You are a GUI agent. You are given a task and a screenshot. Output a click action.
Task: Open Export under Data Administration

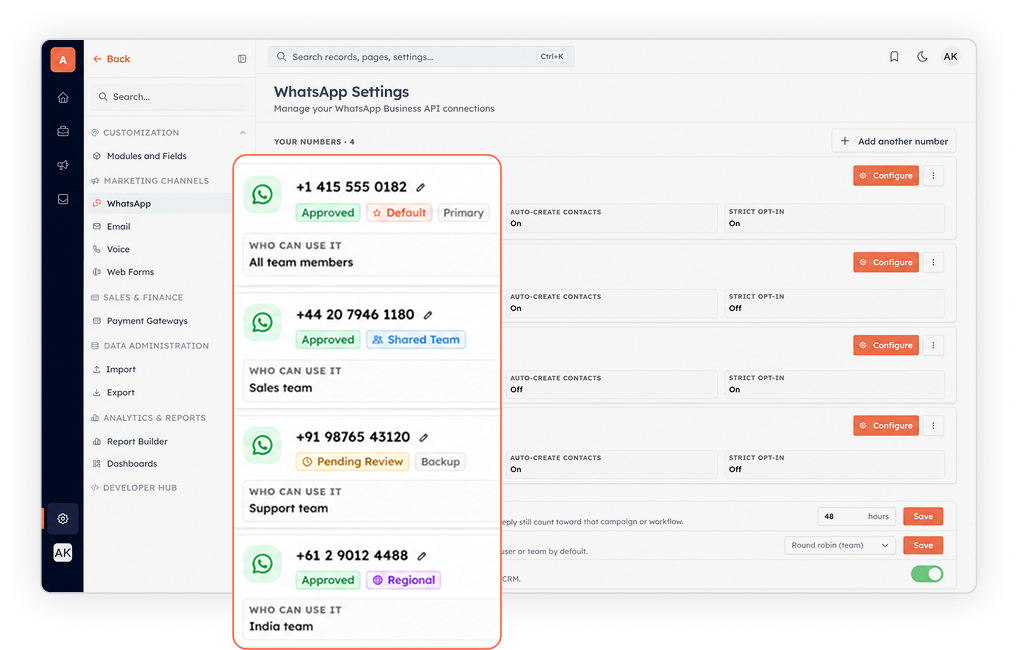click(120, 393)
